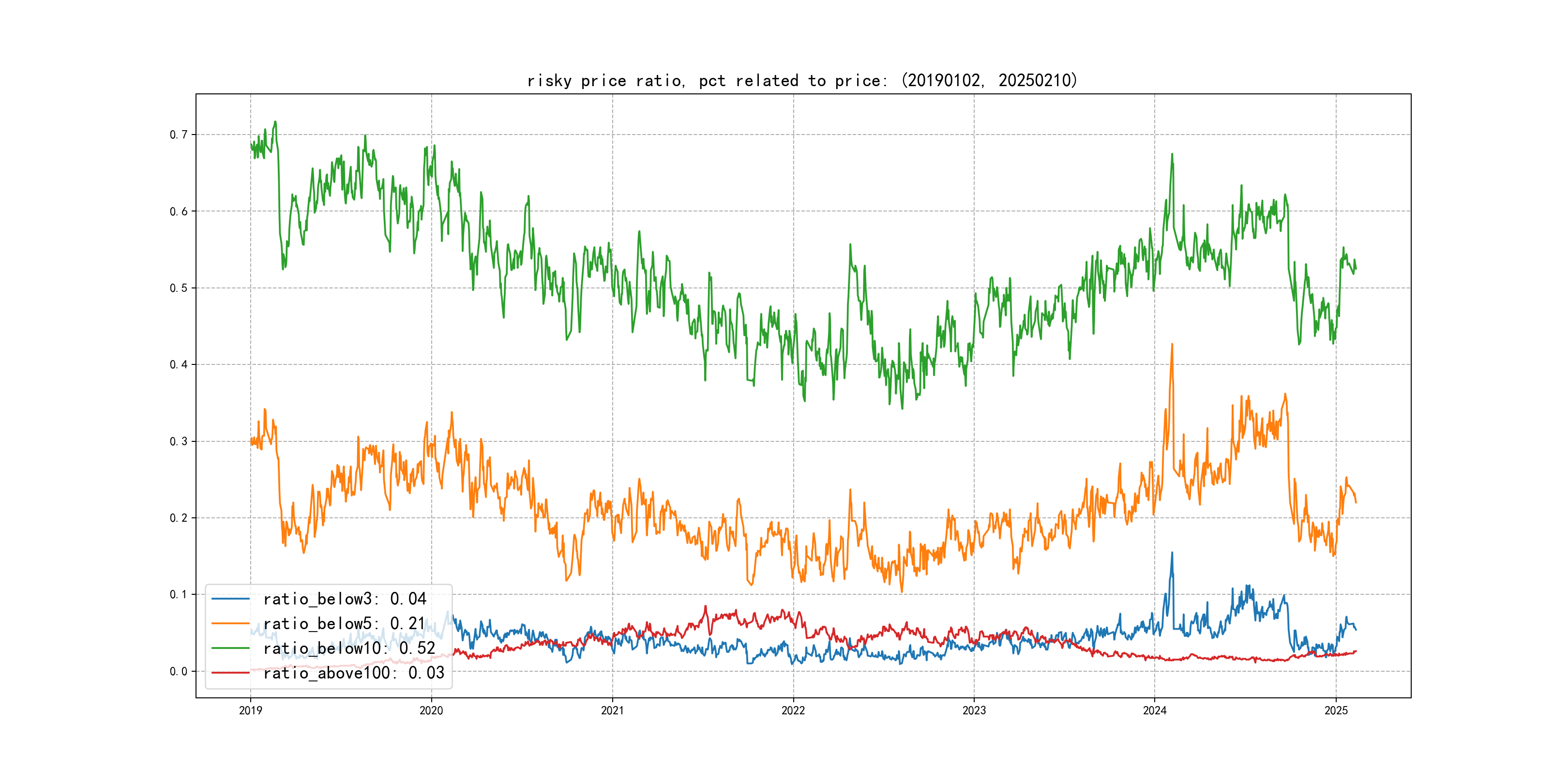Click the 2025 x-axis tick label
1568x784 pixels.
point(1336,710)
